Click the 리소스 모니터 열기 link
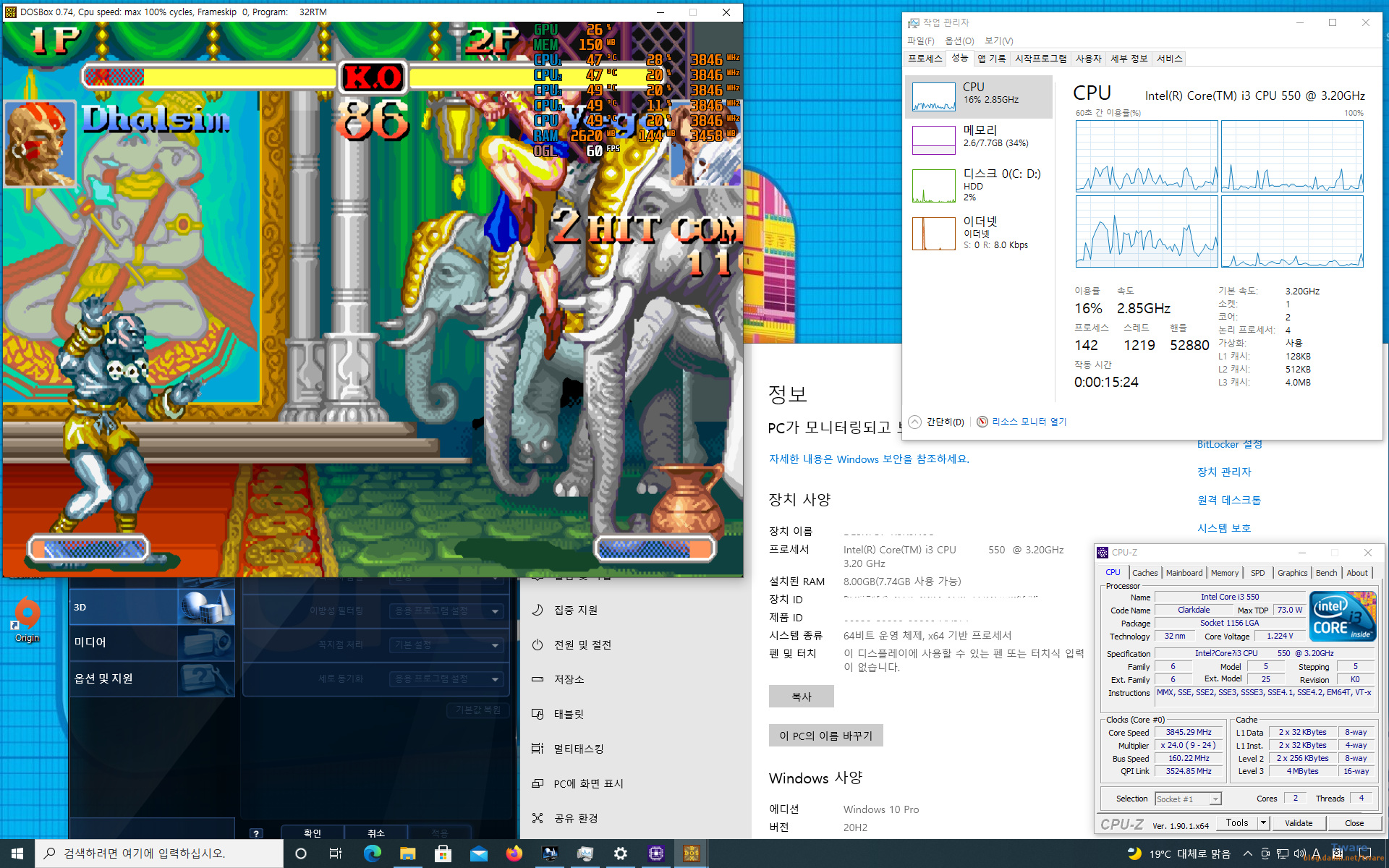The width and height of the screenshot is (1389, 868). click(x=1028, y=422)
